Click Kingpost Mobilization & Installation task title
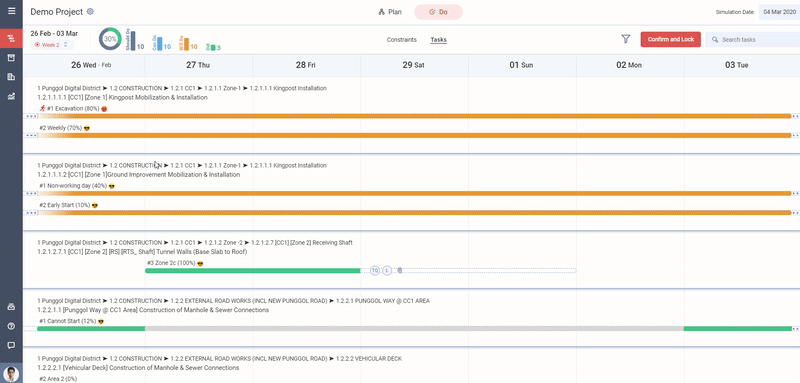Image resolution: width=800 pixels, height=383 pixels. (x=122, y=97)
